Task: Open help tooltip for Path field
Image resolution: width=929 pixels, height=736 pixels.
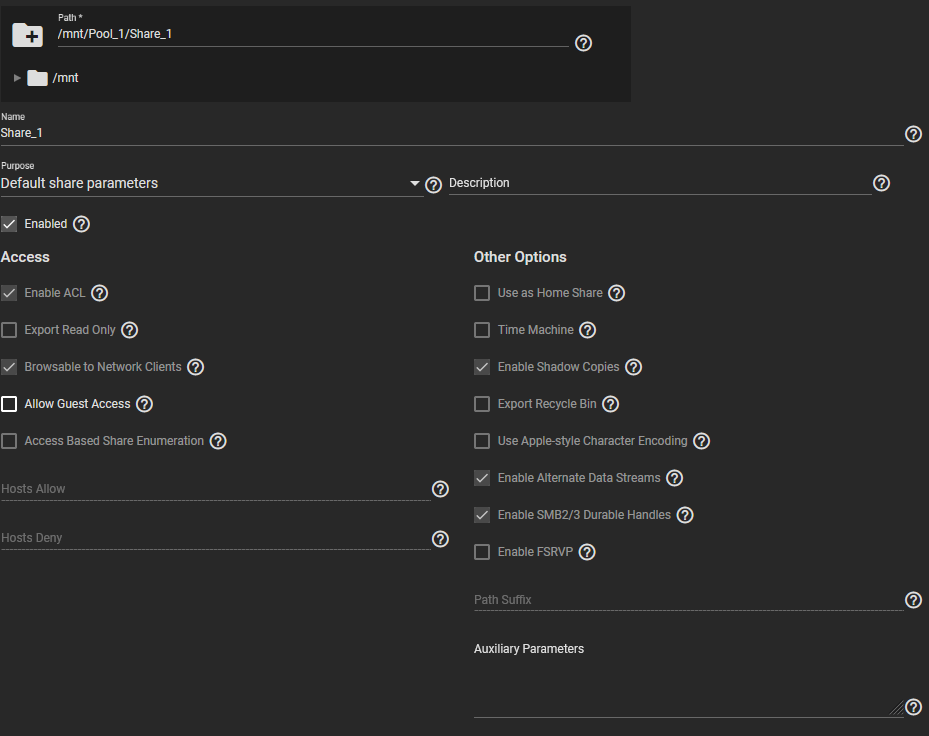Action: pyautogui.click(x=584, y=43)
